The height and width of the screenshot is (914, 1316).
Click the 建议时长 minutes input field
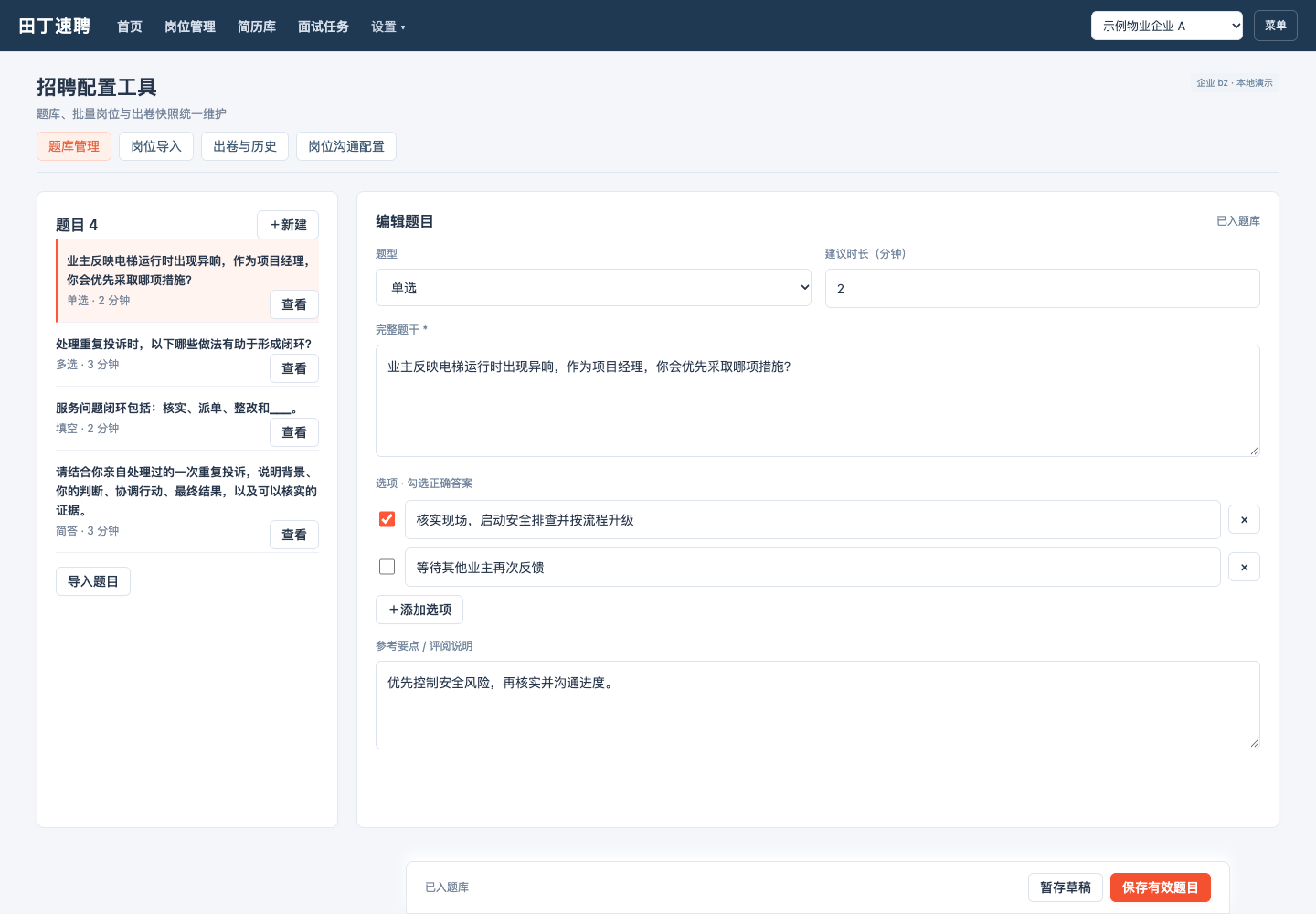[1043, 288]
